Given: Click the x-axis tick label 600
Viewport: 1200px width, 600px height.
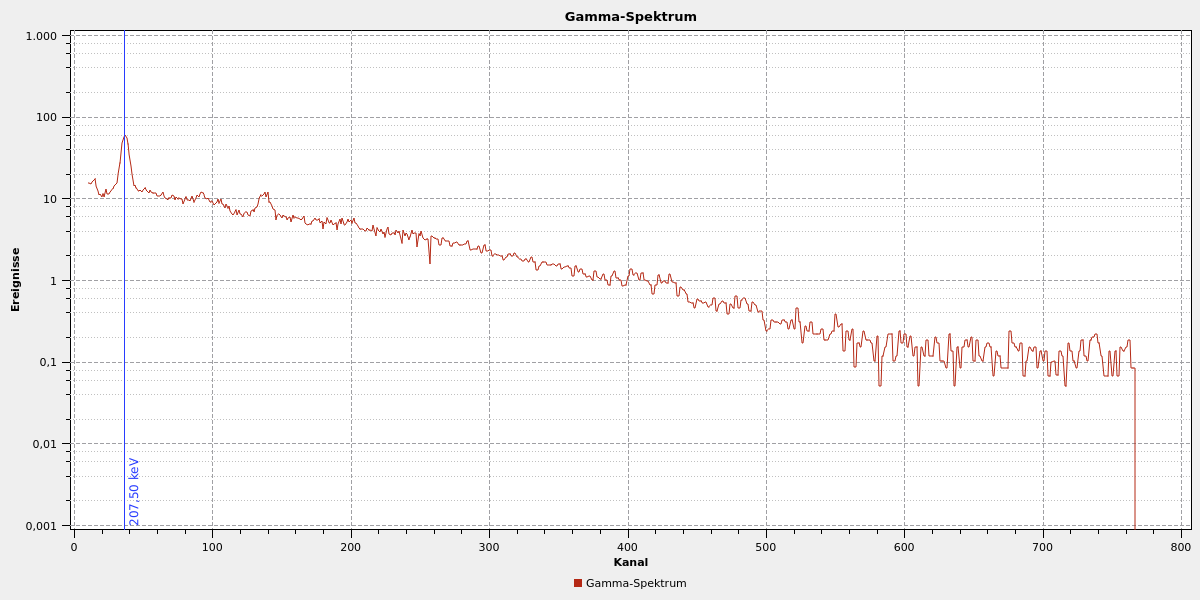Looking at the screenshot, I should pyautogui.click(x=905, y=547).
